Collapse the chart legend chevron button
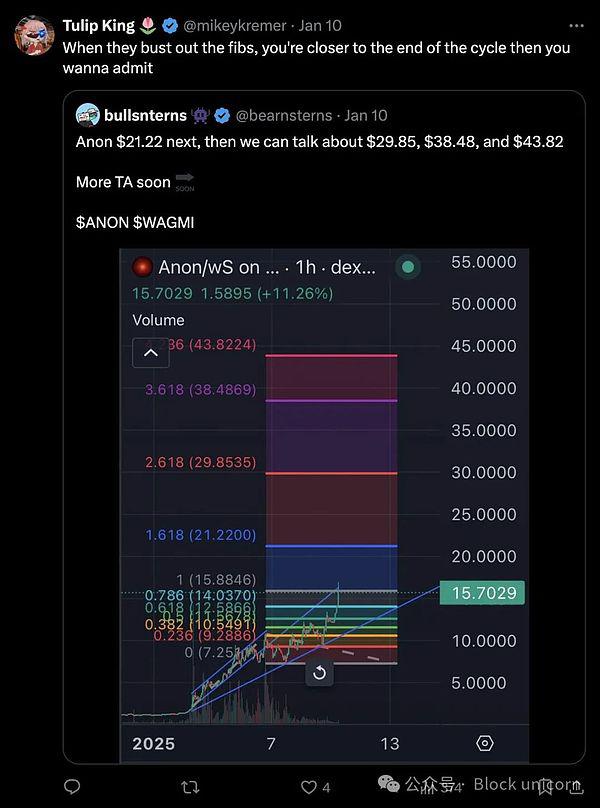Image resolution: width=600 pixels, height=808 pixels. tap(151, 353)
